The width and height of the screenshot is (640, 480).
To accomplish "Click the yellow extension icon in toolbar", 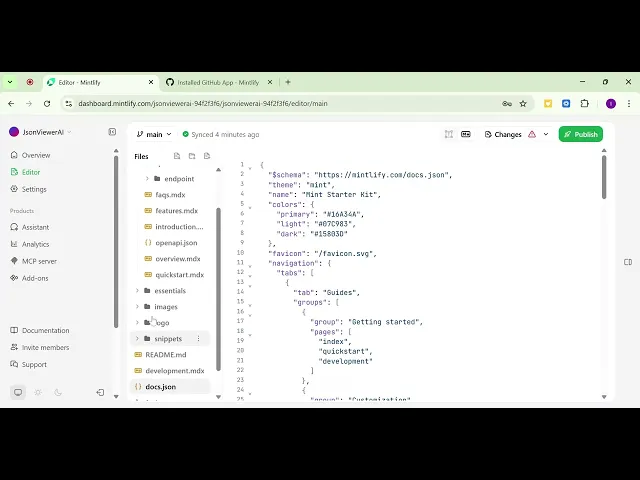I will pyautogui.click(x=548, y=104).
